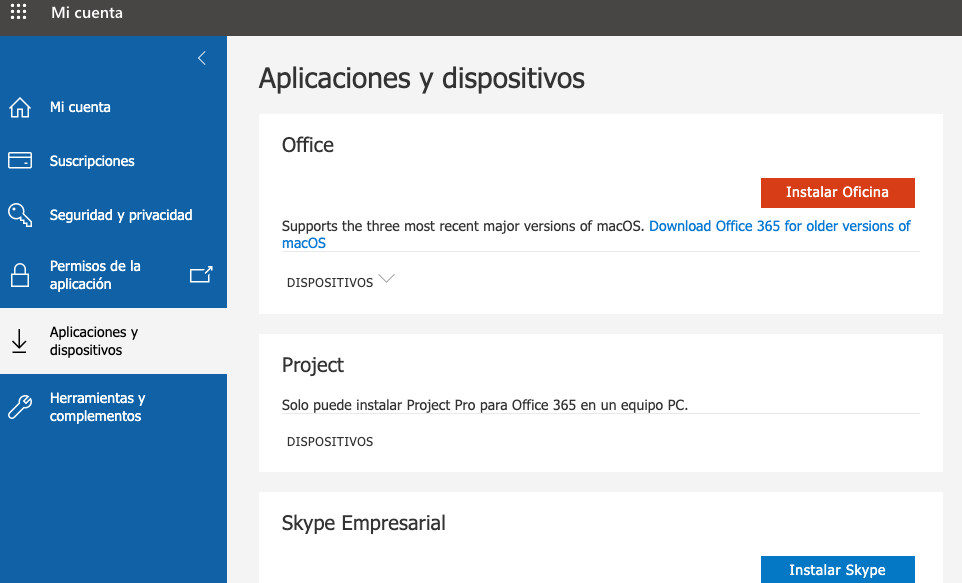Click the card icon for Suscripciones

click(20, 161)
